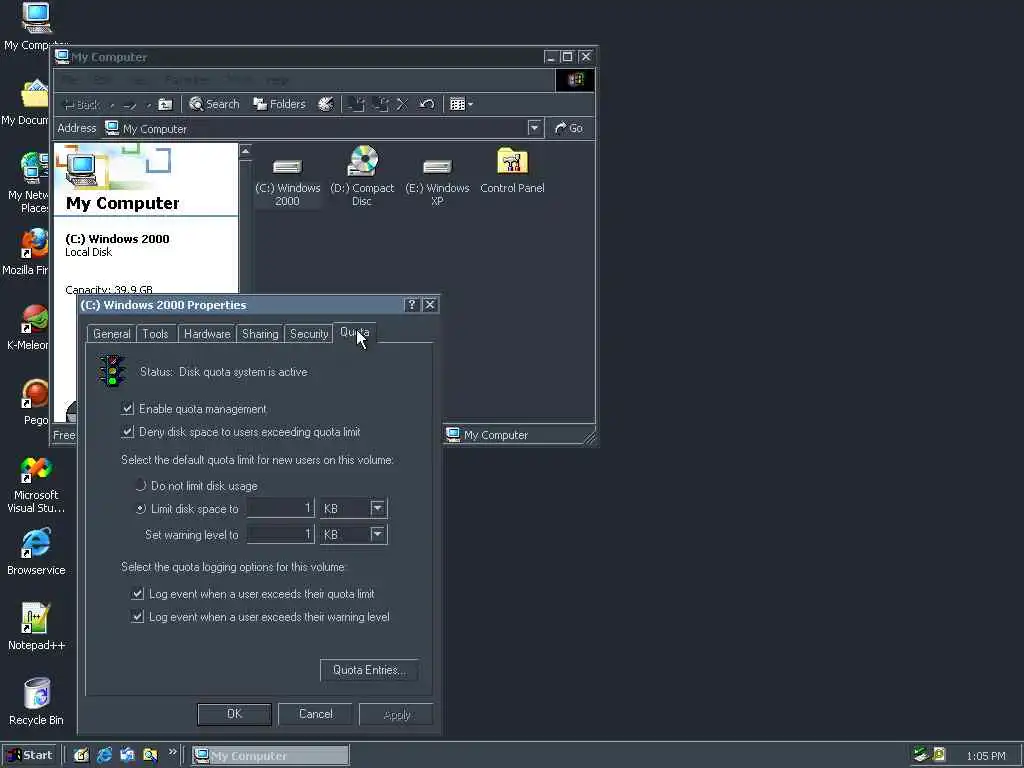Confirm the dialog with OK

(234, 714)
